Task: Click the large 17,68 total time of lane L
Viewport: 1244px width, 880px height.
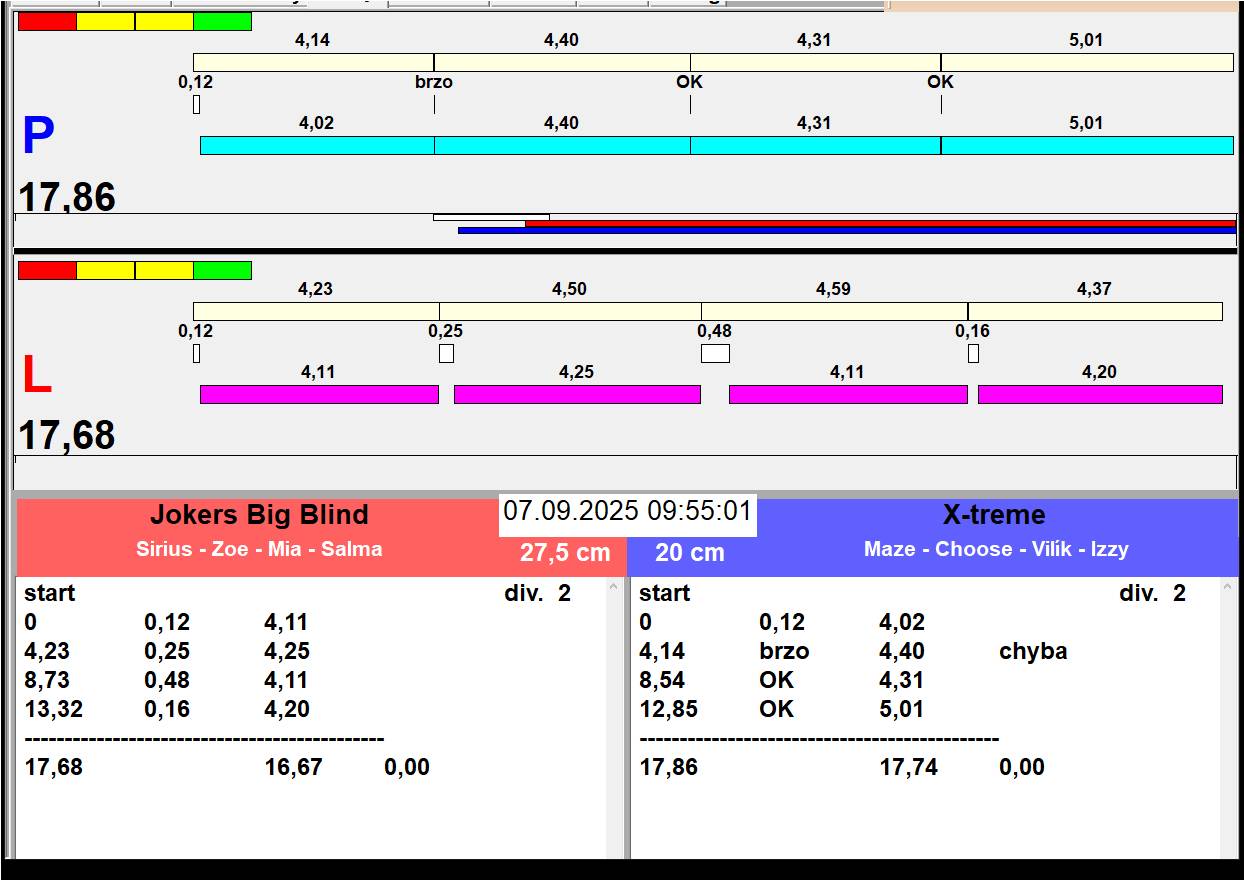Action: tap(67, 436)
